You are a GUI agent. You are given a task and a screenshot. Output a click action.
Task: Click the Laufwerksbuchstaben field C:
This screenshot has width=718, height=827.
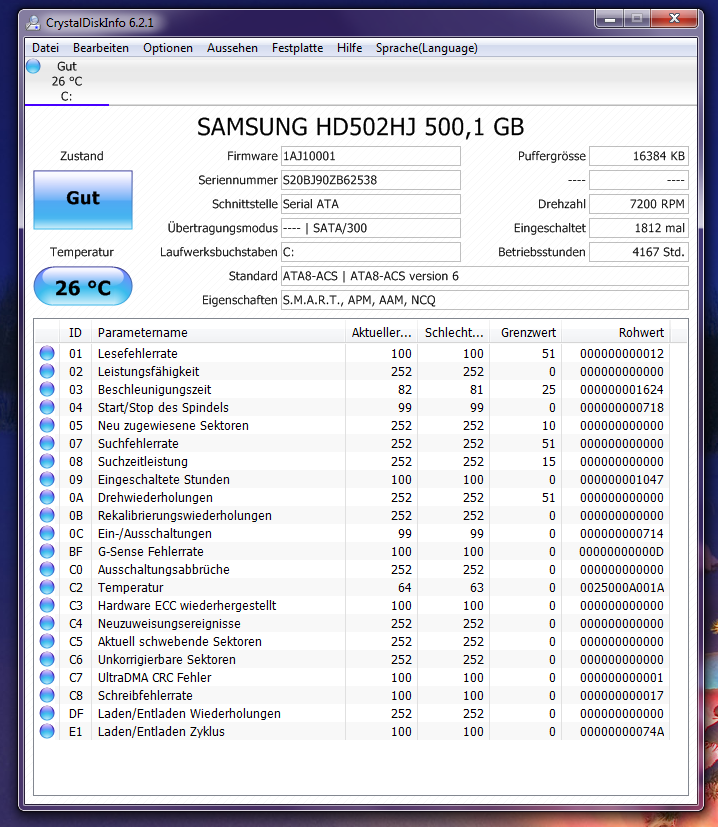370,252
